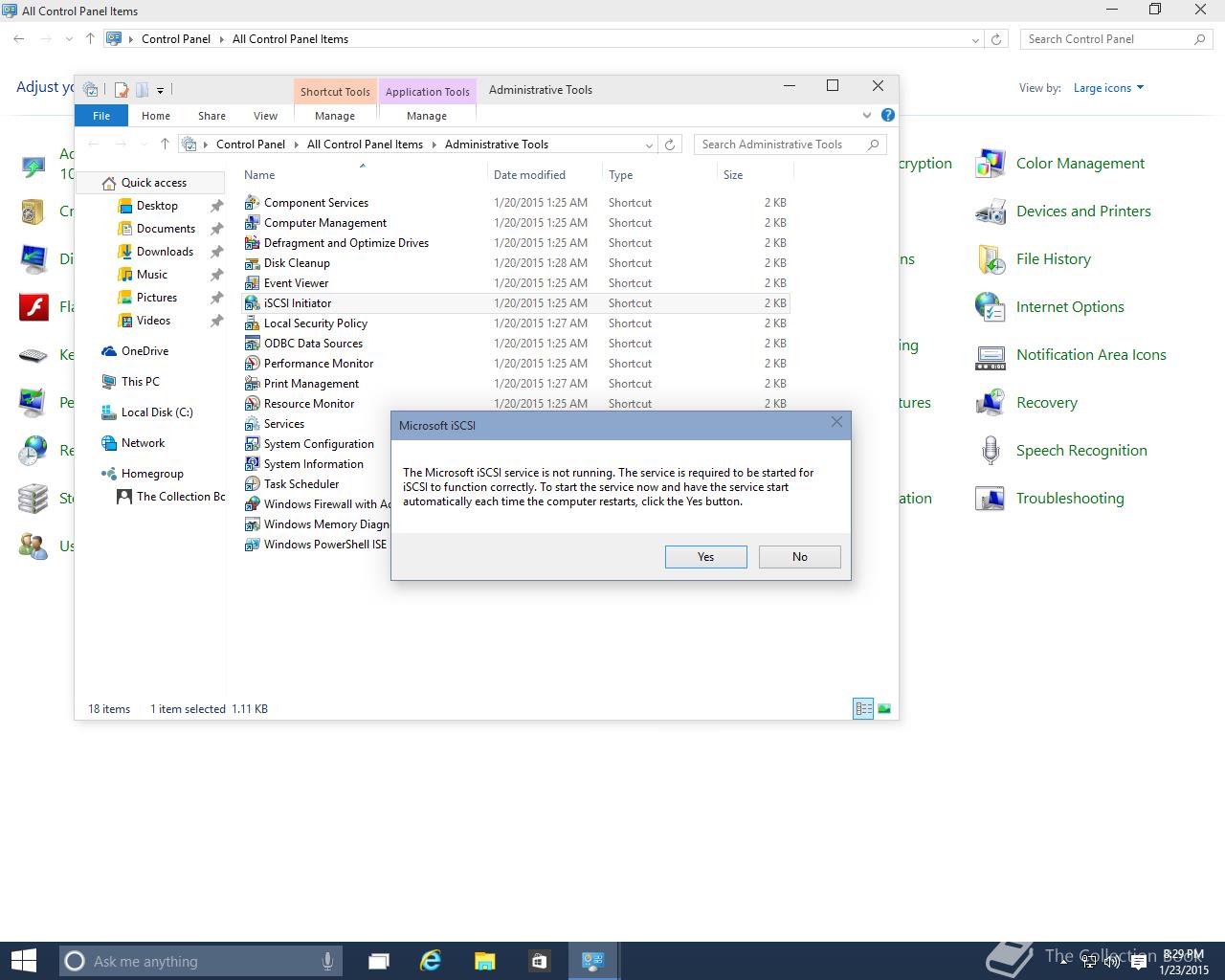Select iSCSI Initiator icon
The width and height of the screenshot is (1225, 980).
tap(252, 303)
